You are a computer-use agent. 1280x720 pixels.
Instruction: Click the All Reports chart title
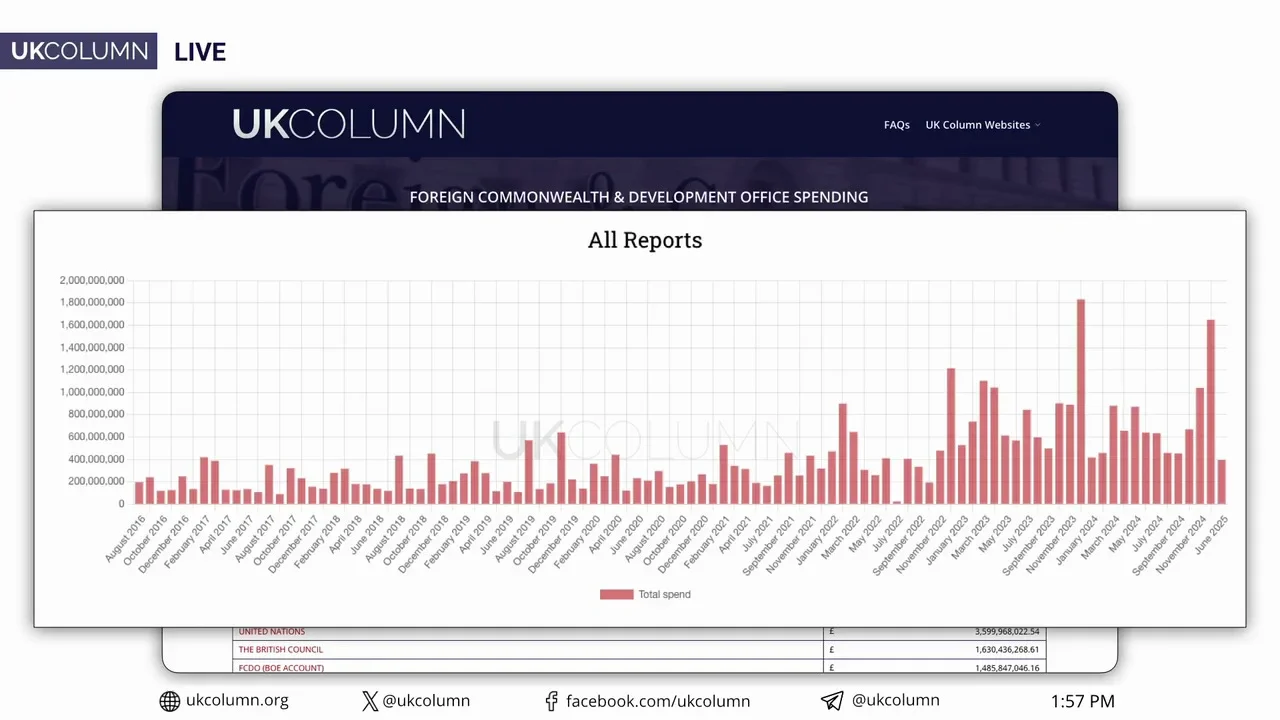[645, 240]
